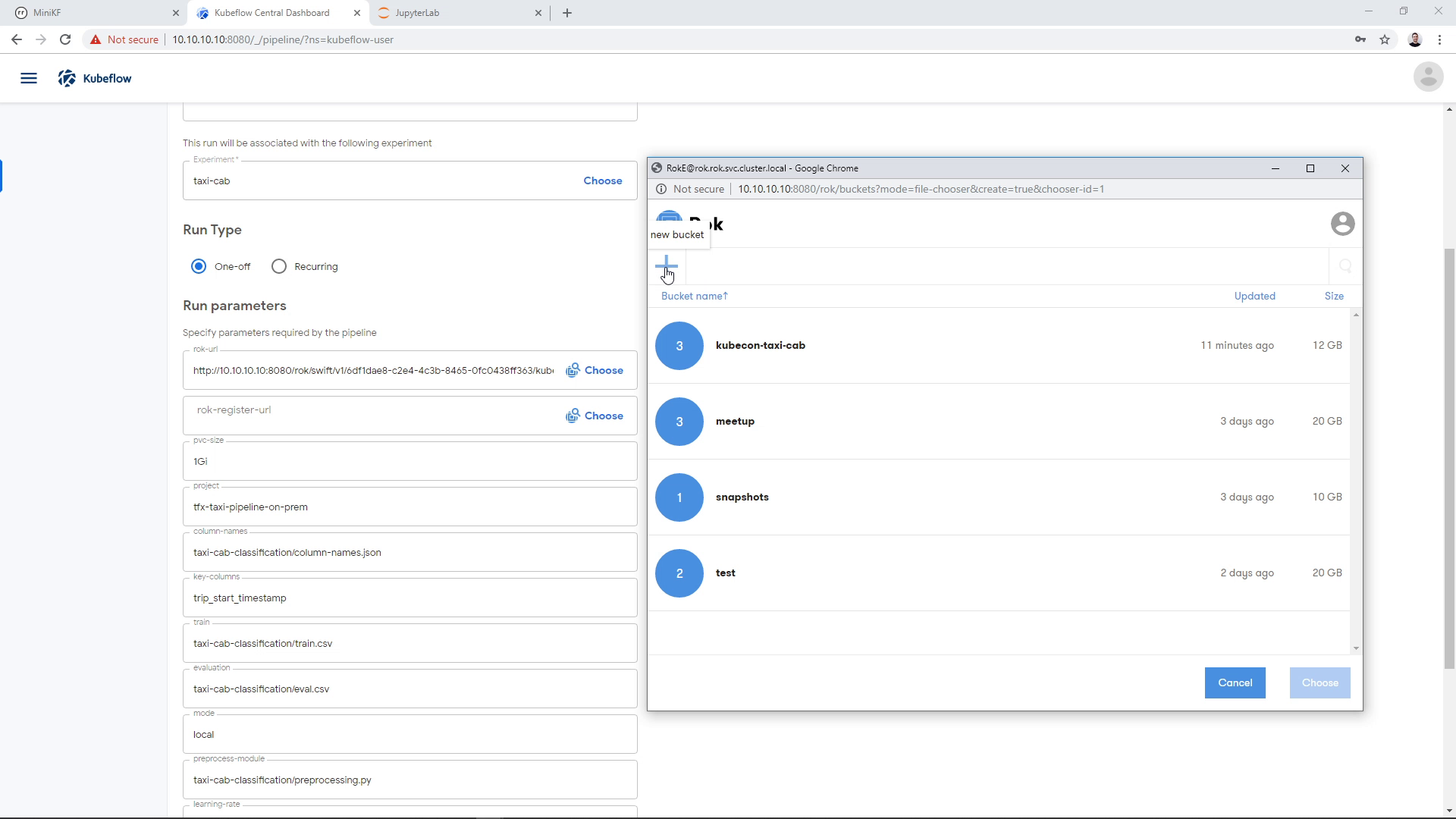
Task: Click the new bucket plus icon
Action: pos(666,265)
